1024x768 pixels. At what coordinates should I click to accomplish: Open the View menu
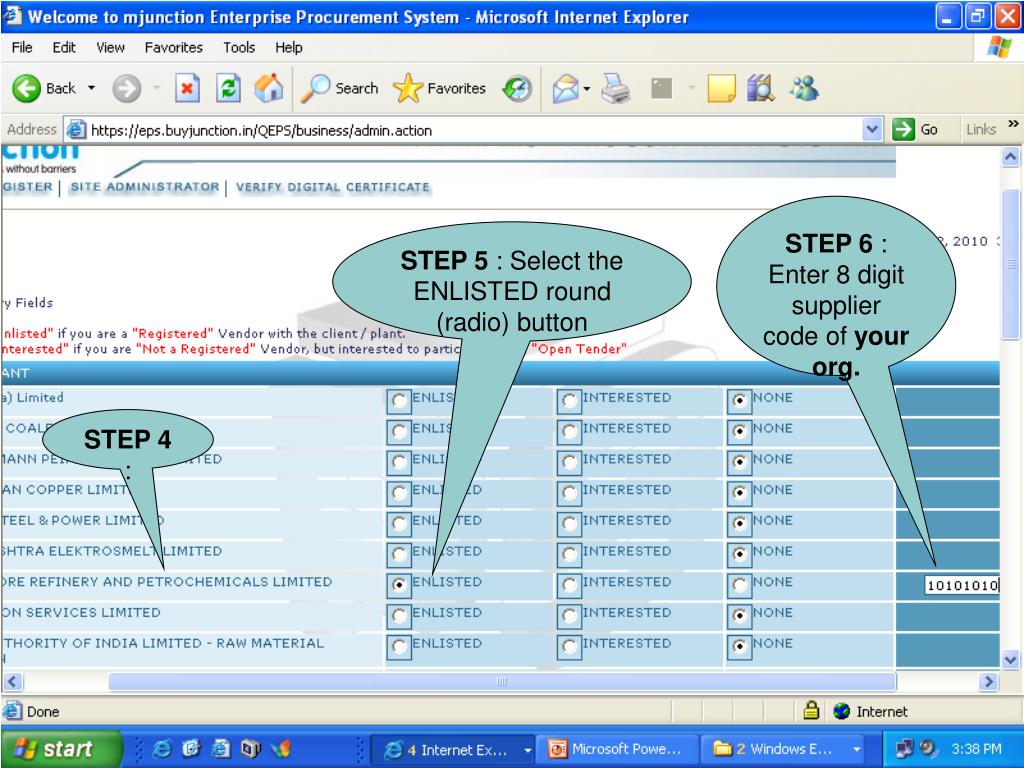point(110,47)
